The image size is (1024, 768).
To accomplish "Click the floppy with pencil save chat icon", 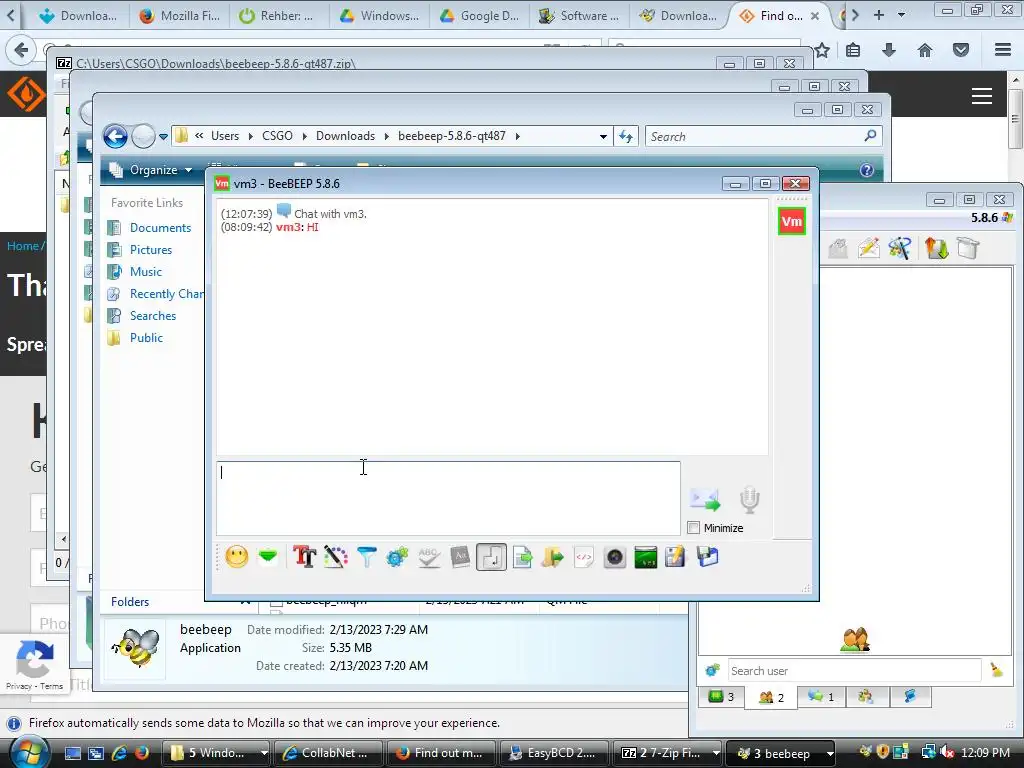I will coord(675,557).
